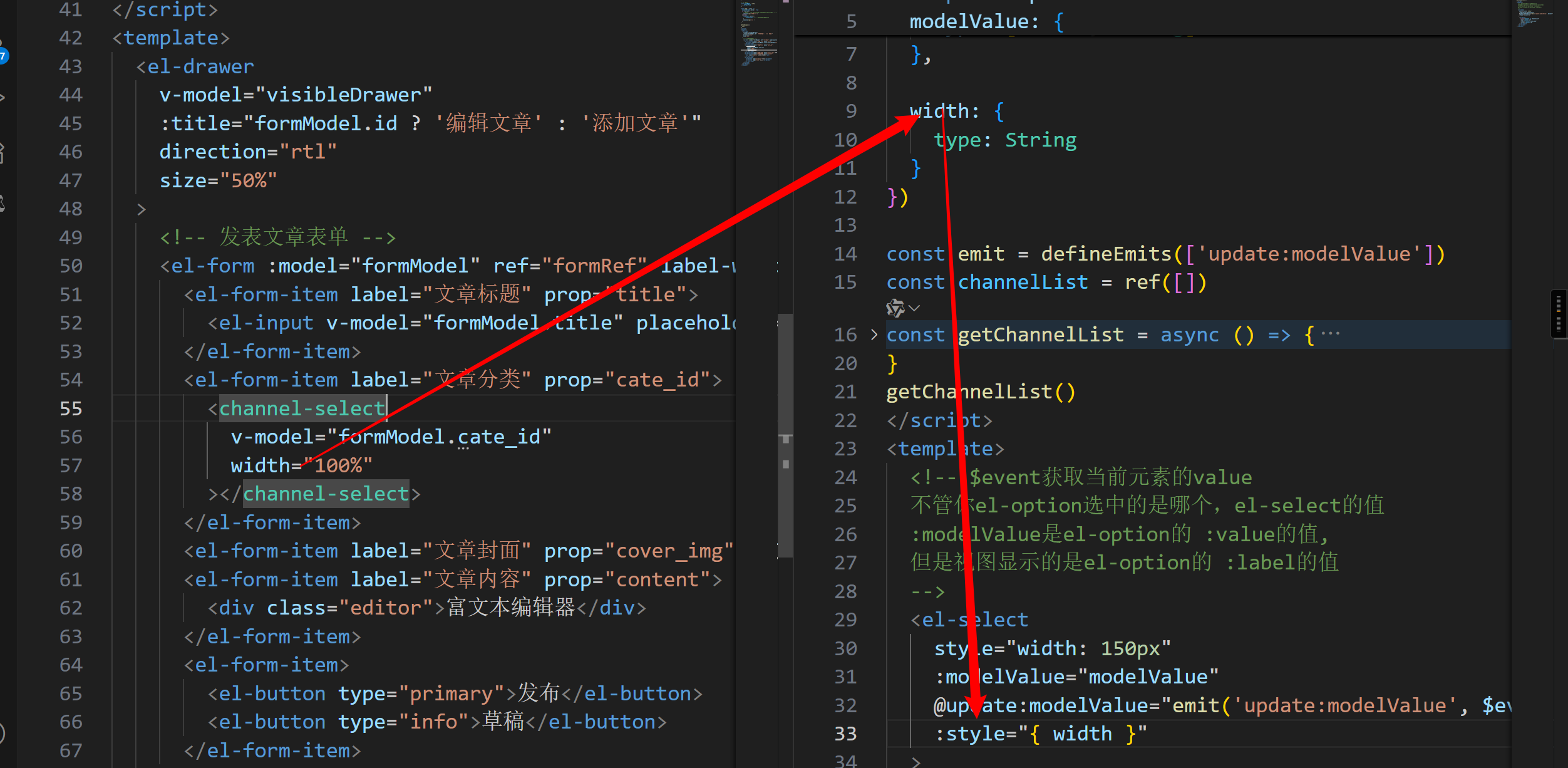The image size is (1568, 768).
Task: Click defineEmits call on line 14
Action: [x=1105, y=254]
